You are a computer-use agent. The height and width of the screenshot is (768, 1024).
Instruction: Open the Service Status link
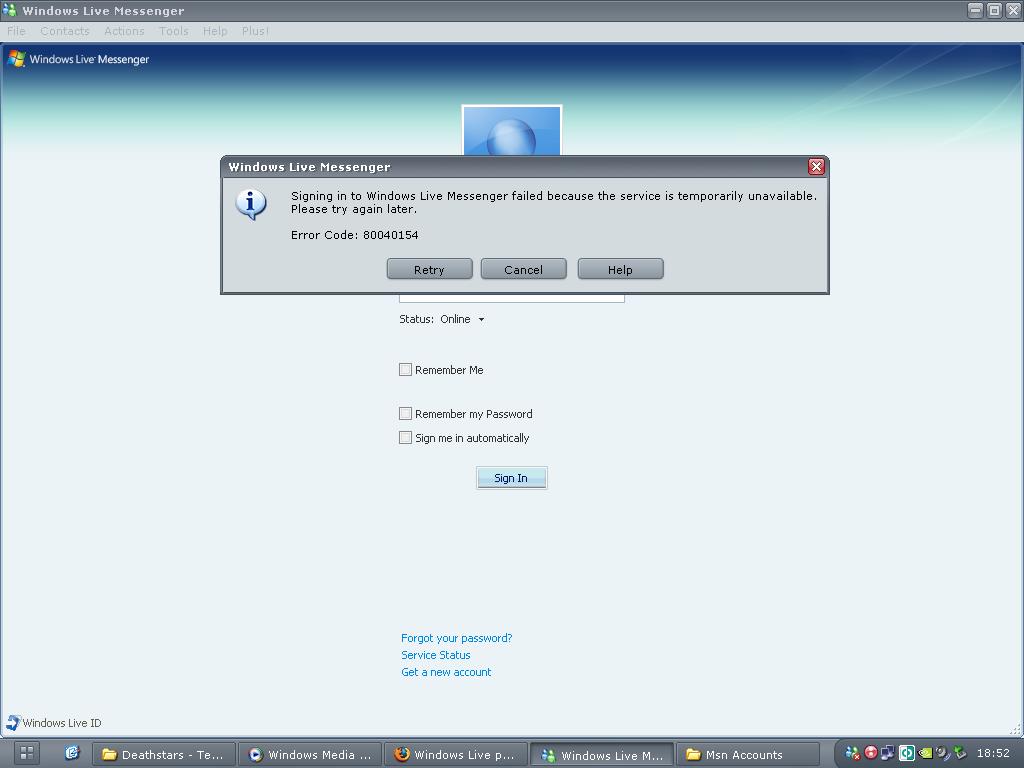[x=435, y=654]
